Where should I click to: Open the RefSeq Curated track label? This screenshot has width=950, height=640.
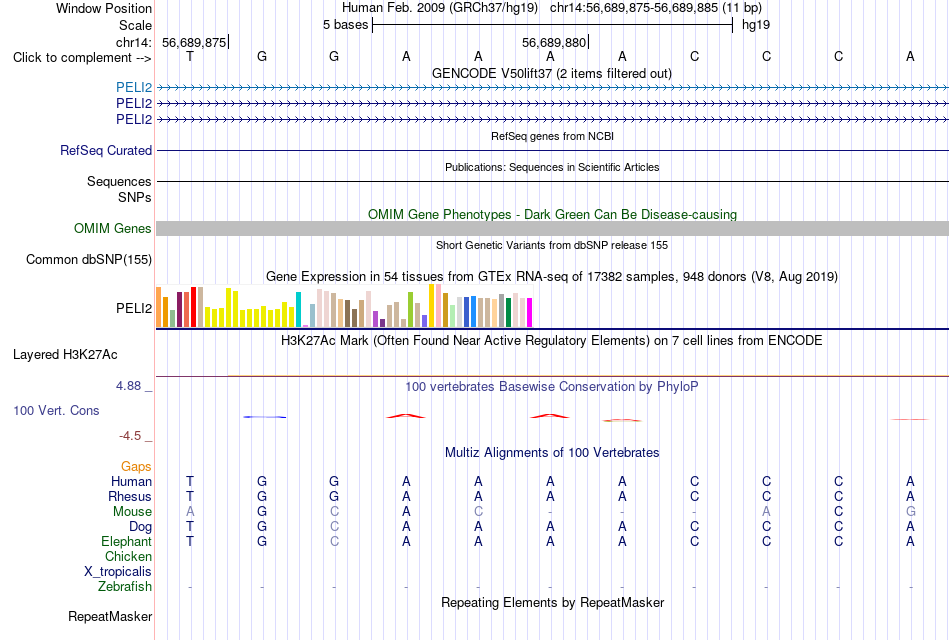point(105,150)
